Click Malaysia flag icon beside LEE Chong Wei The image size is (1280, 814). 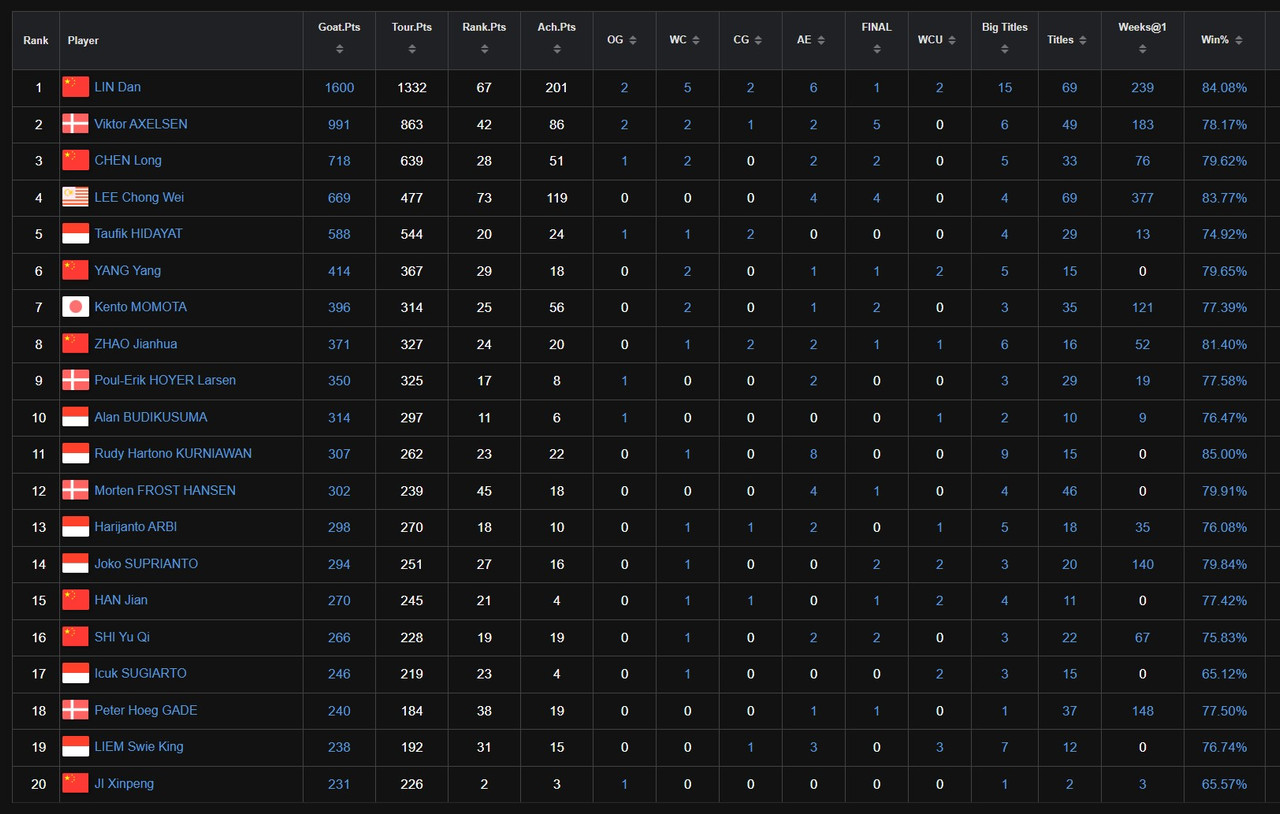coord(75,197)
